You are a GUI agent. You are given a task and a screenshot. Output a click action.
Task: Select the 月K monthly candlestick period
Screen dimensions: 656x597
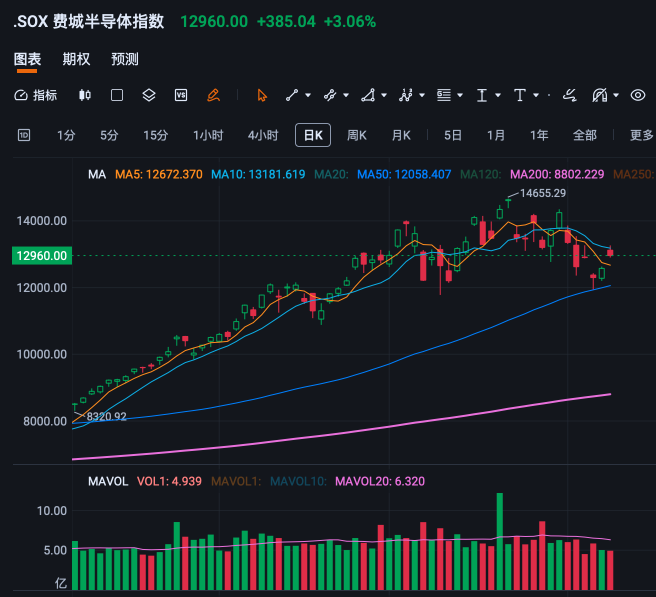(401, 135)
